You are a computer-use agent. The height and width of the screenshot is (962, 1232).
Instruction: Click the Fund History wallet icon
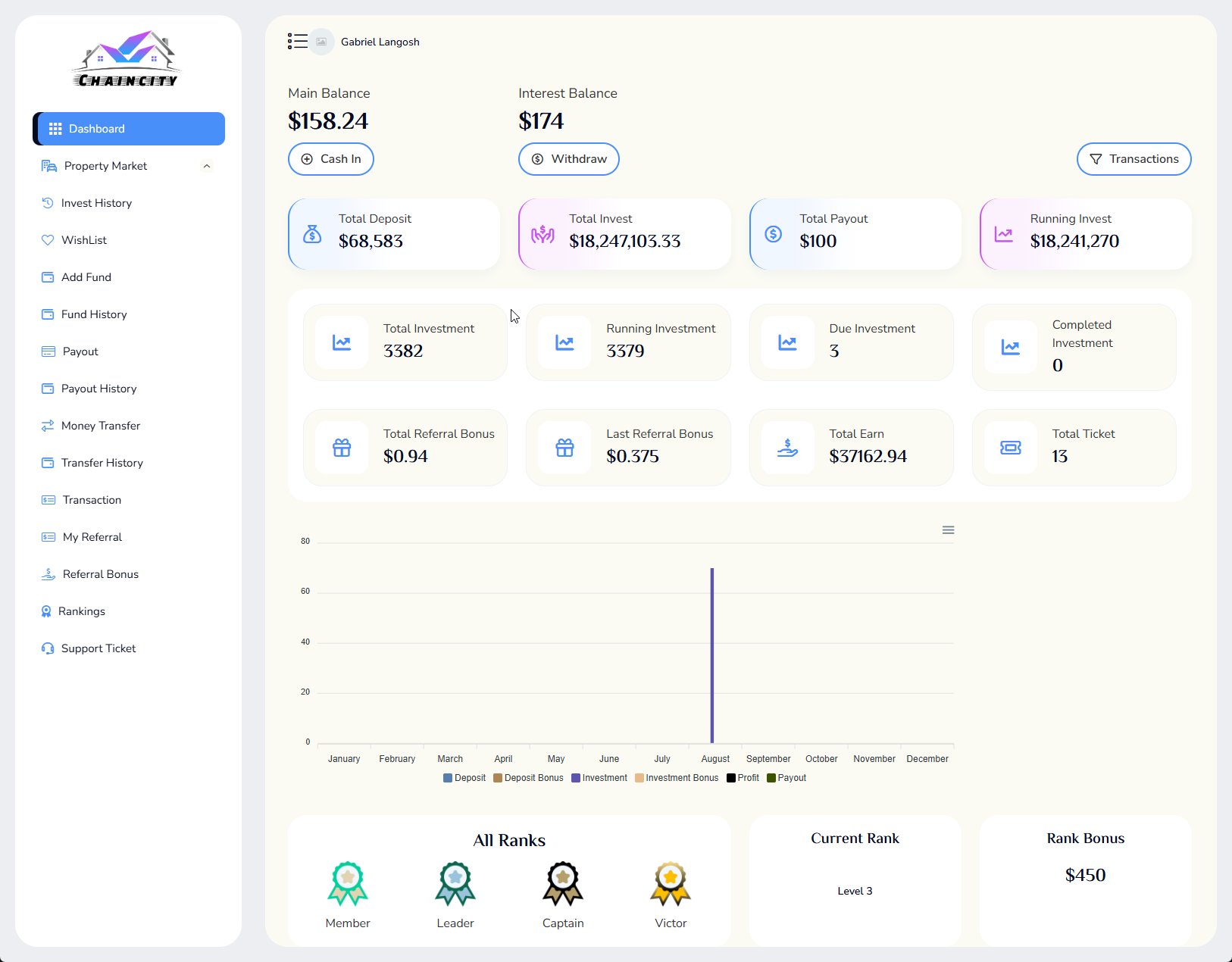(x=48, y=314)
